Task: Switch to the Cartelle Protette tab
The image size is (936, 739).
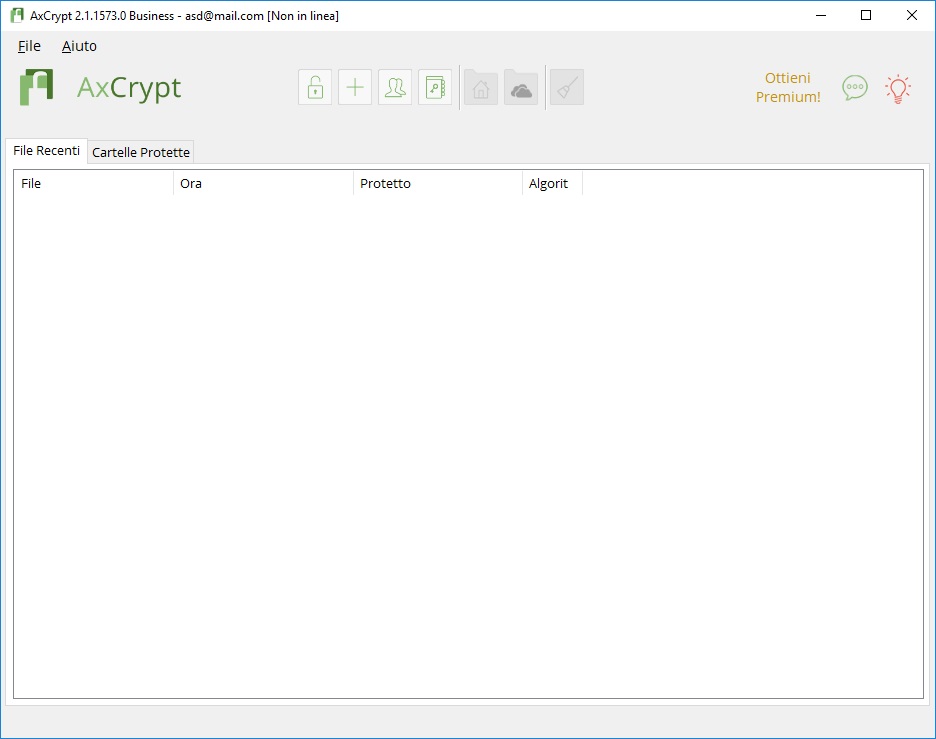Action: click(141, 152)
